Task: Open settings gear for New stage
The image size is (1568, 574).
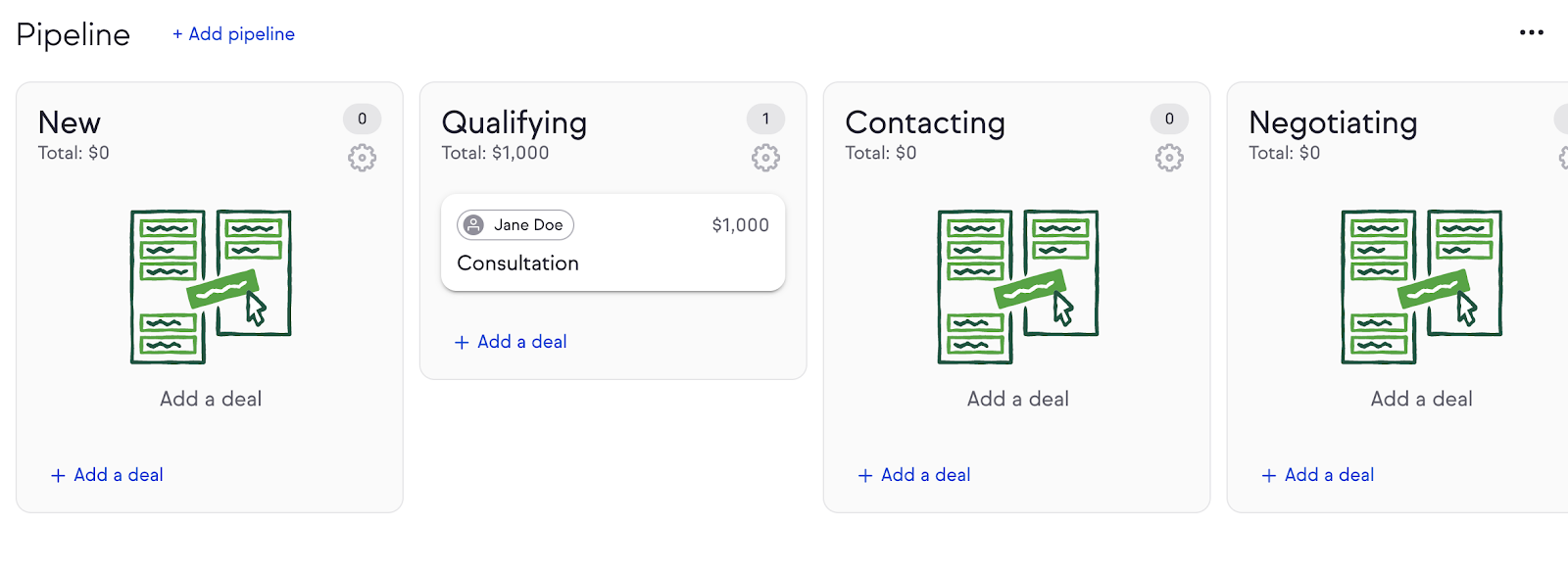Action: click(362, 158)
